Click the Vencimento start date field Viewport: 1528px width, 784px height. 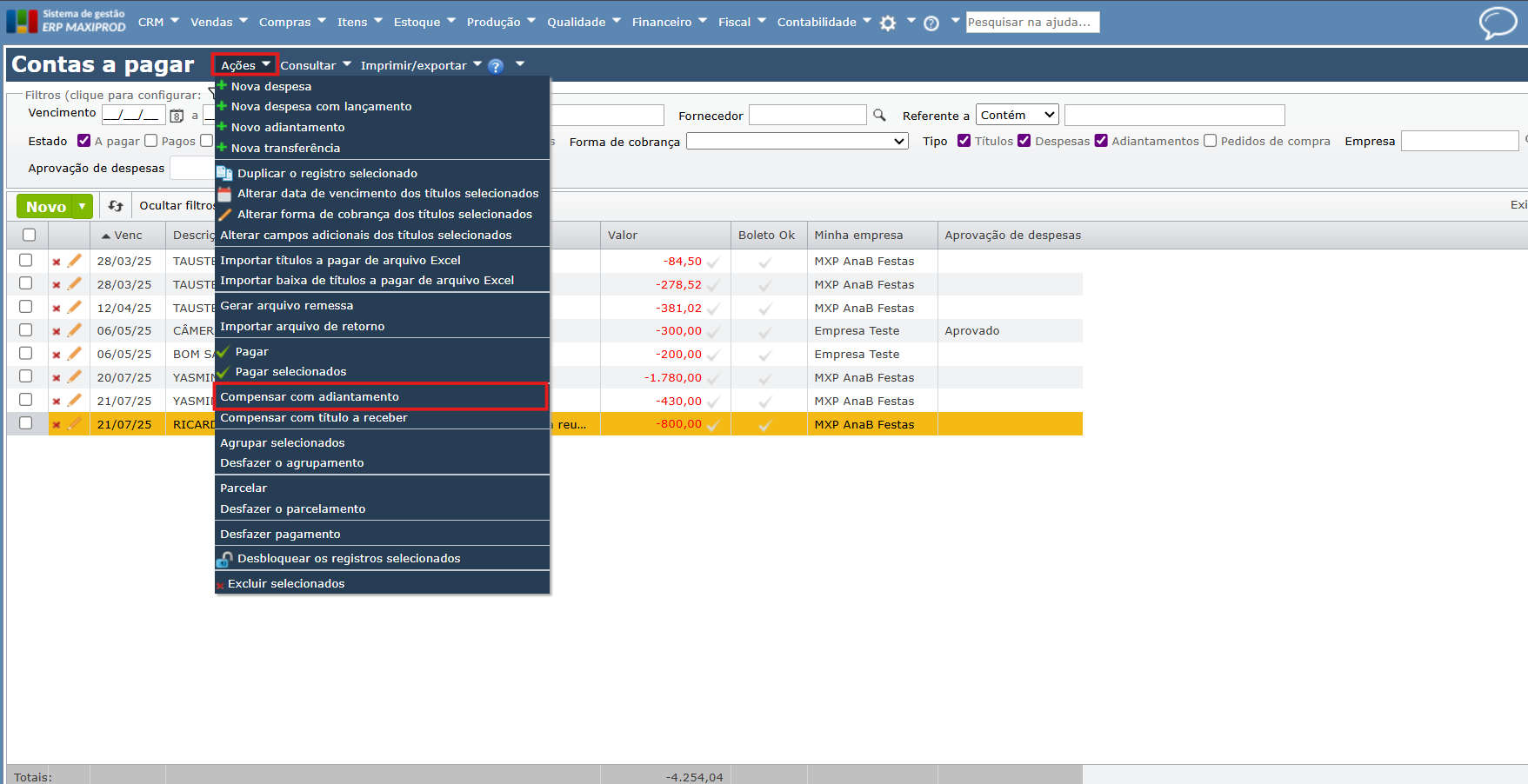tap(134, 115)
